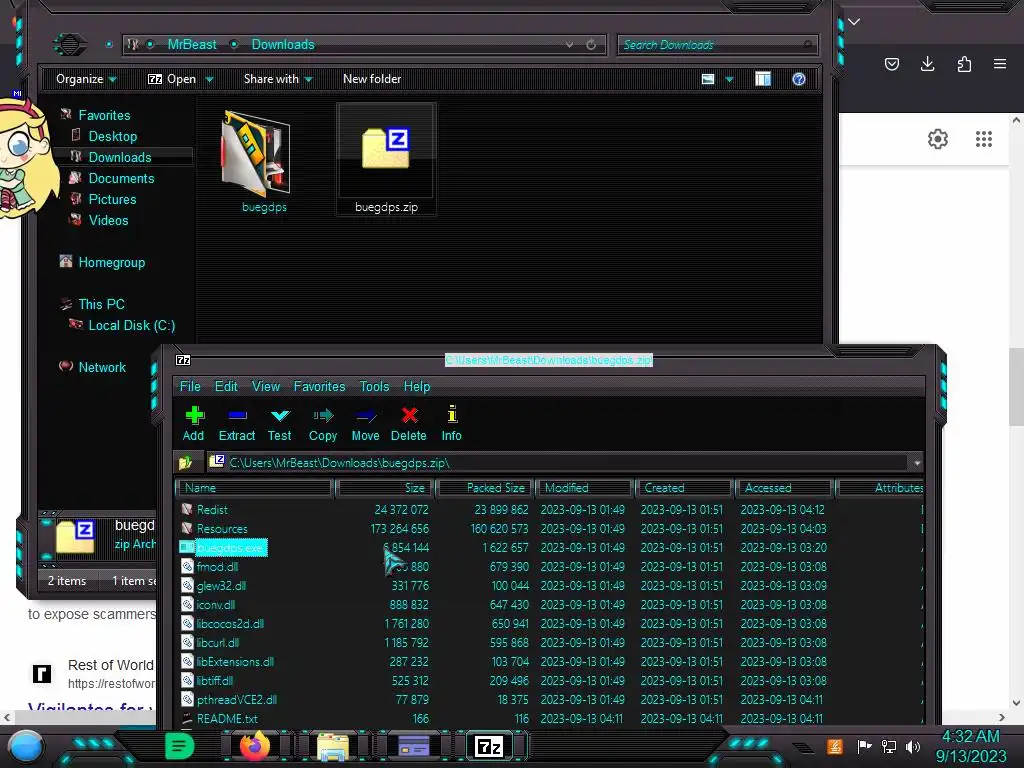Click the Copy icon in 7-Zip
The width and height of the screenshot is (1024, 768).
tap(323, 423)
